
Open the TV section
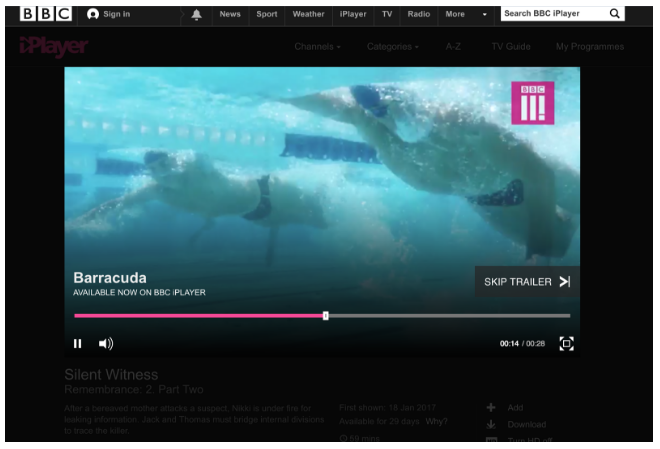[387, 14]
